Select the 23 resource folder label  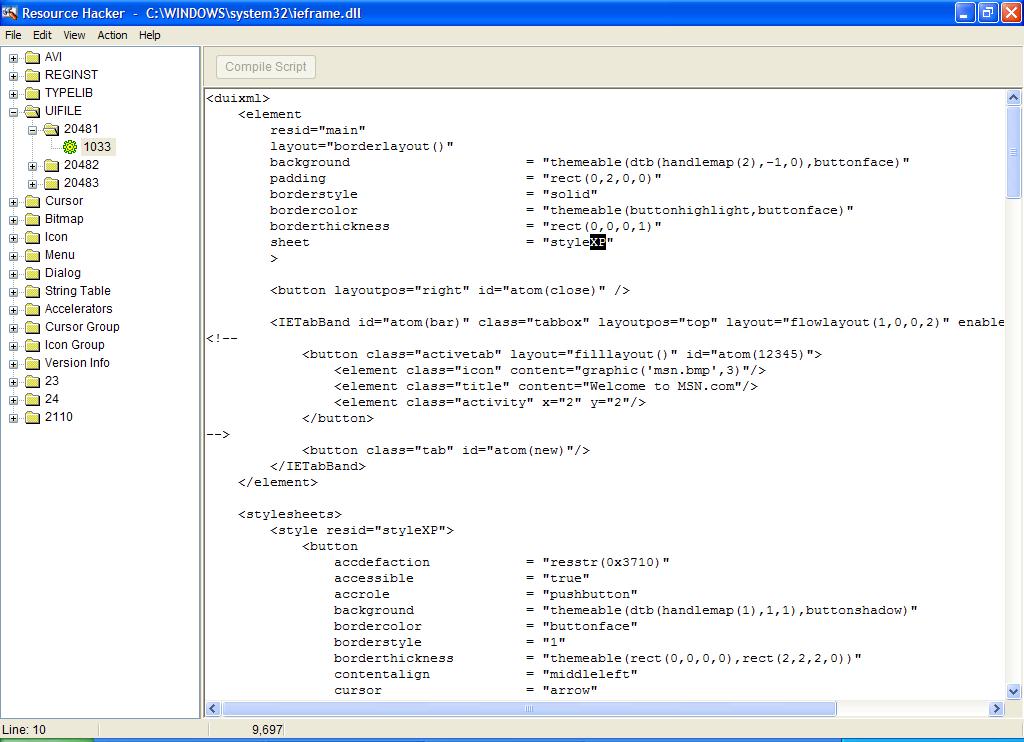coord(52,381)
